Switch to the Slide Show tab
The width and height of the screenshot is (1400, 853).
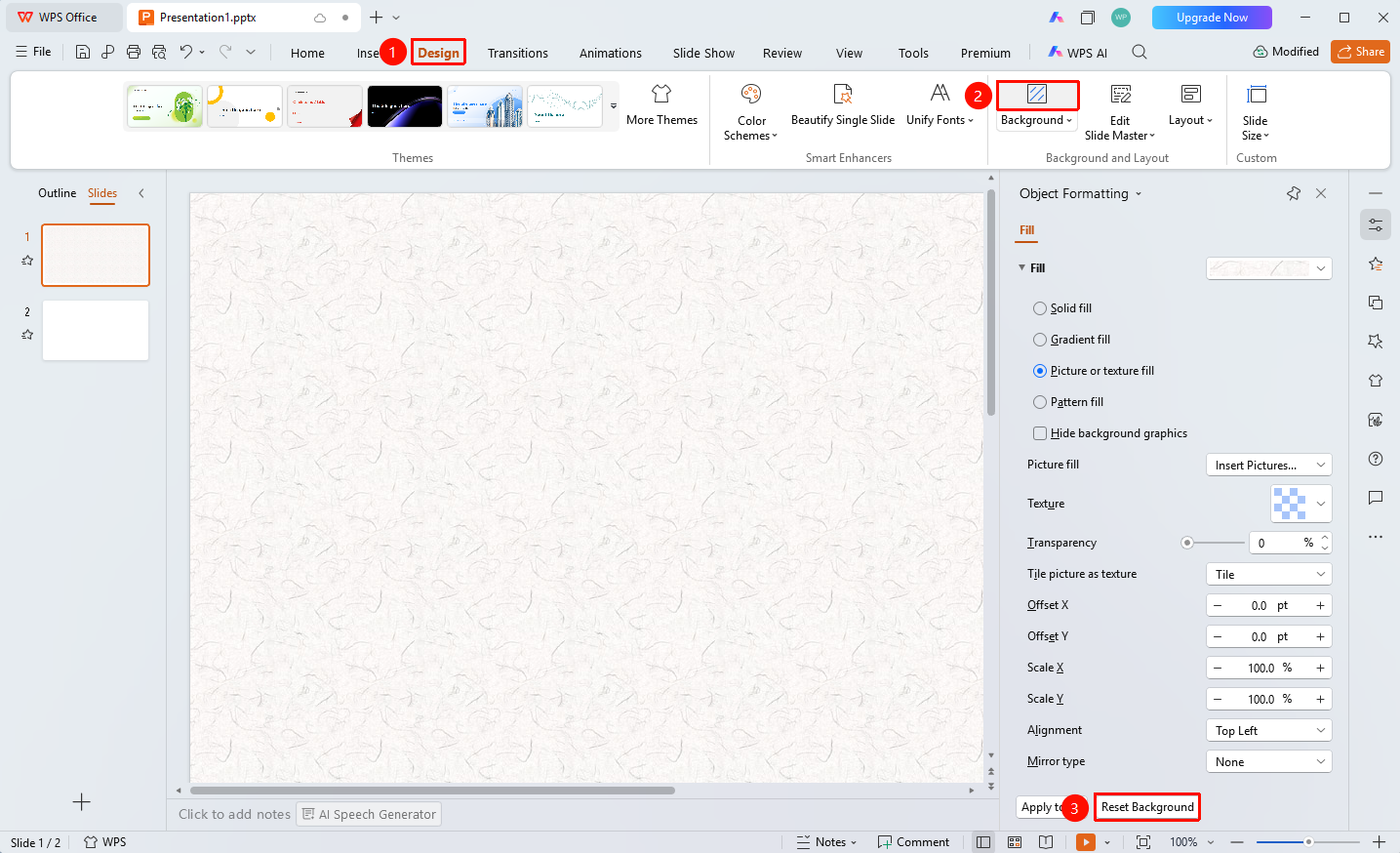coord(703,53)
